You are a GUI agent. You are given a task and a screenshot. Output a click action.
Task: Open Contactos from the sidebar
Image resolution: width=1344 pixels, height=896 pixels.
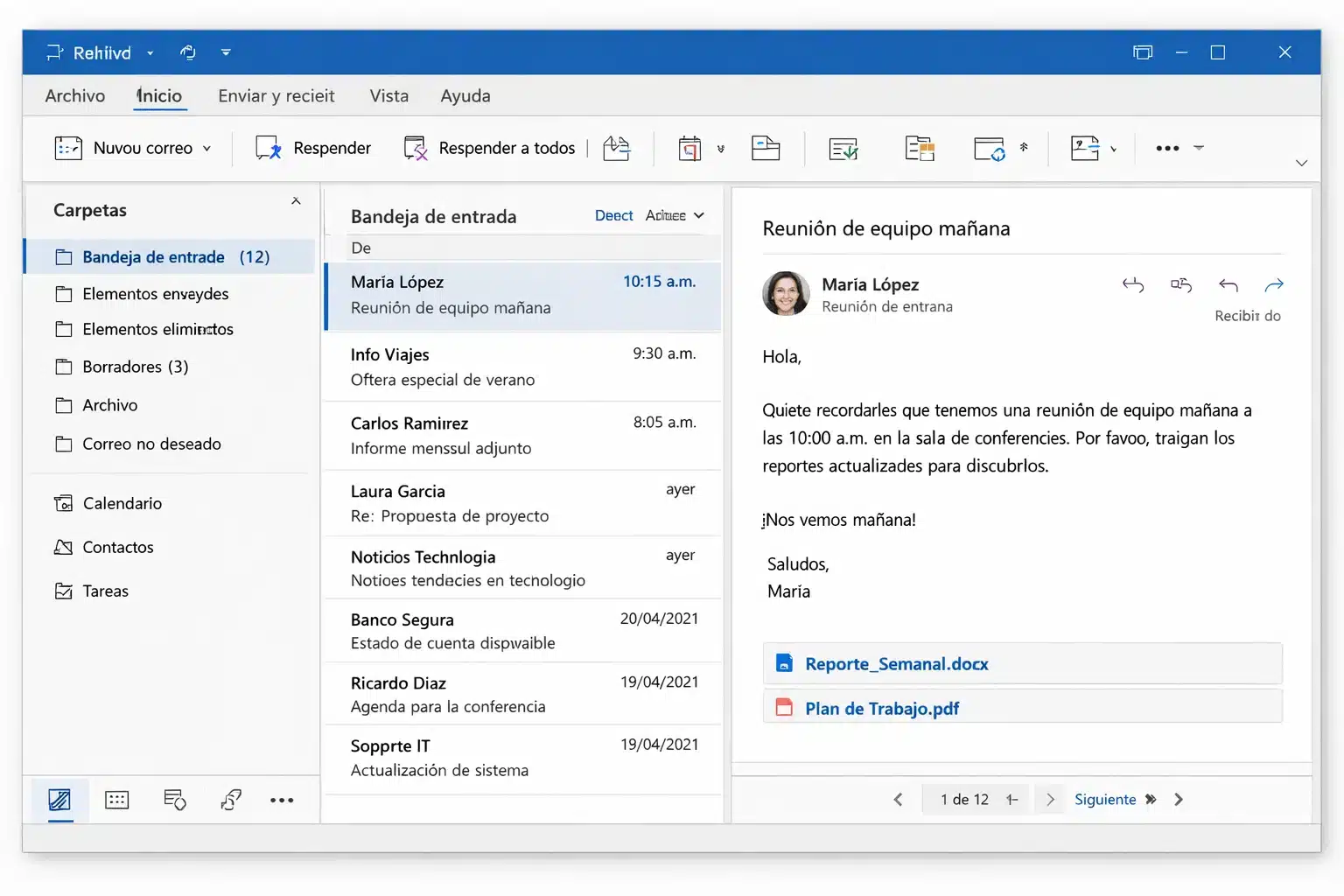point(117,547)
